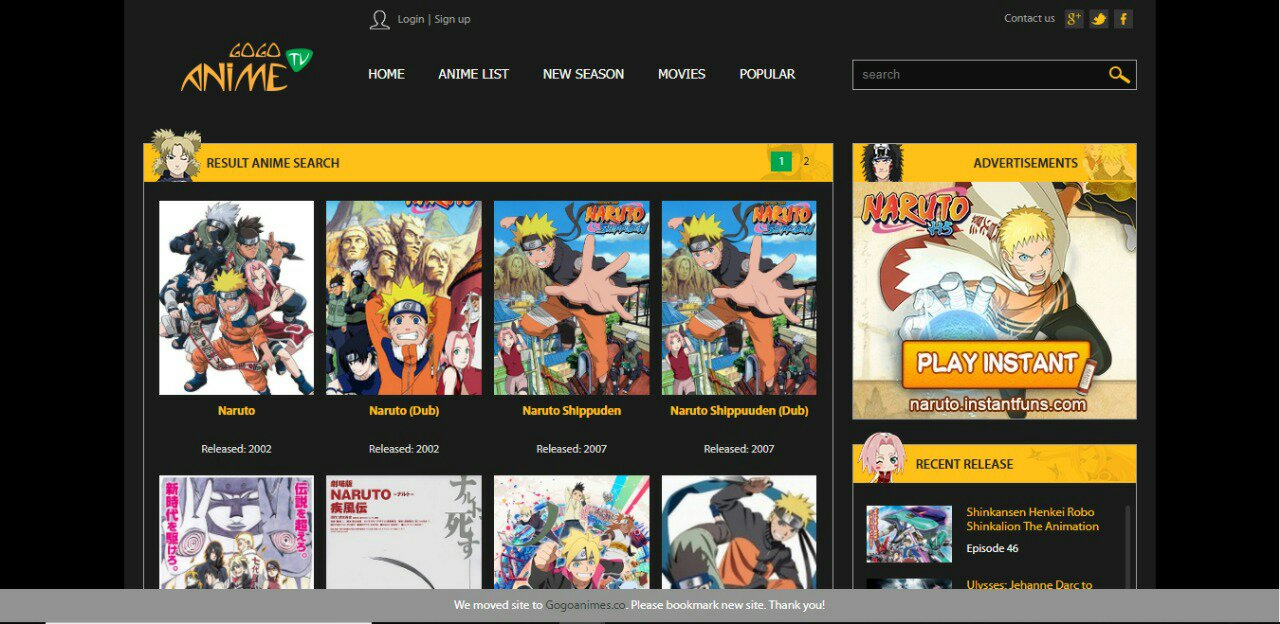The image size is (1280, 624).
Task: Open the Gogoanimes.co link in the notice bar
Action: coord(585,605)
